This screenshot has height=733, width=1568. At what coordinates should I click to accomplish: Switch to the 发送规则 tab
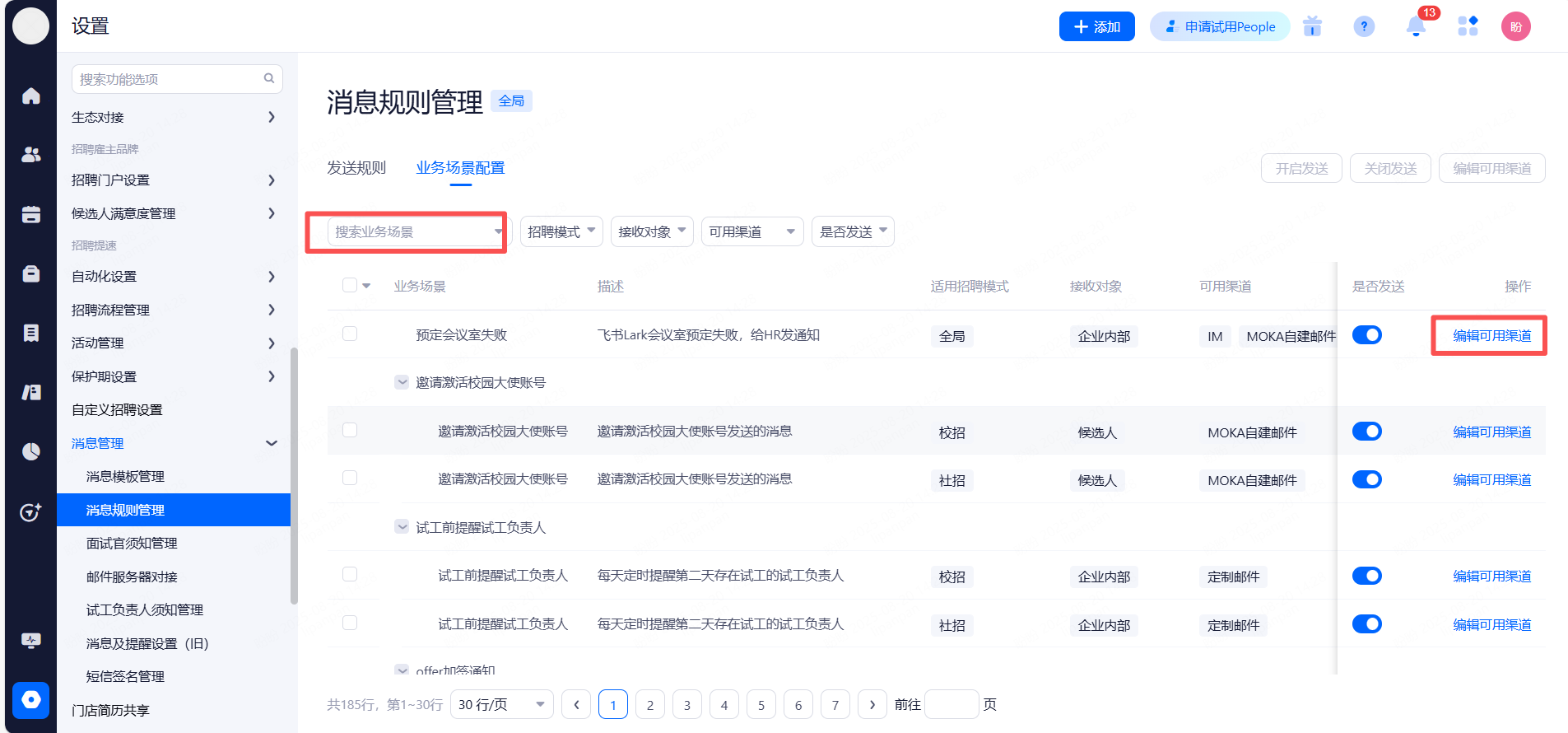pyautogui.click(x=356, y=168)
